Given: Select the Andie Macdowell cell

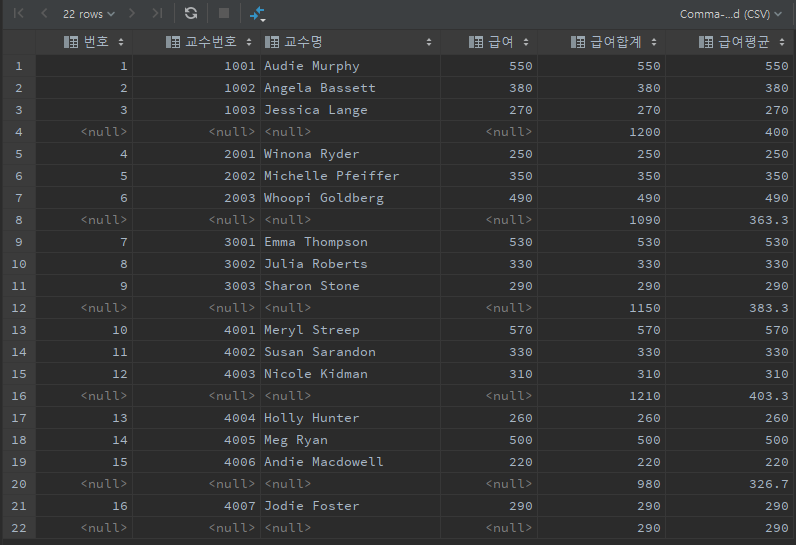Looking at the screenshot, I should tap(350, 462).
